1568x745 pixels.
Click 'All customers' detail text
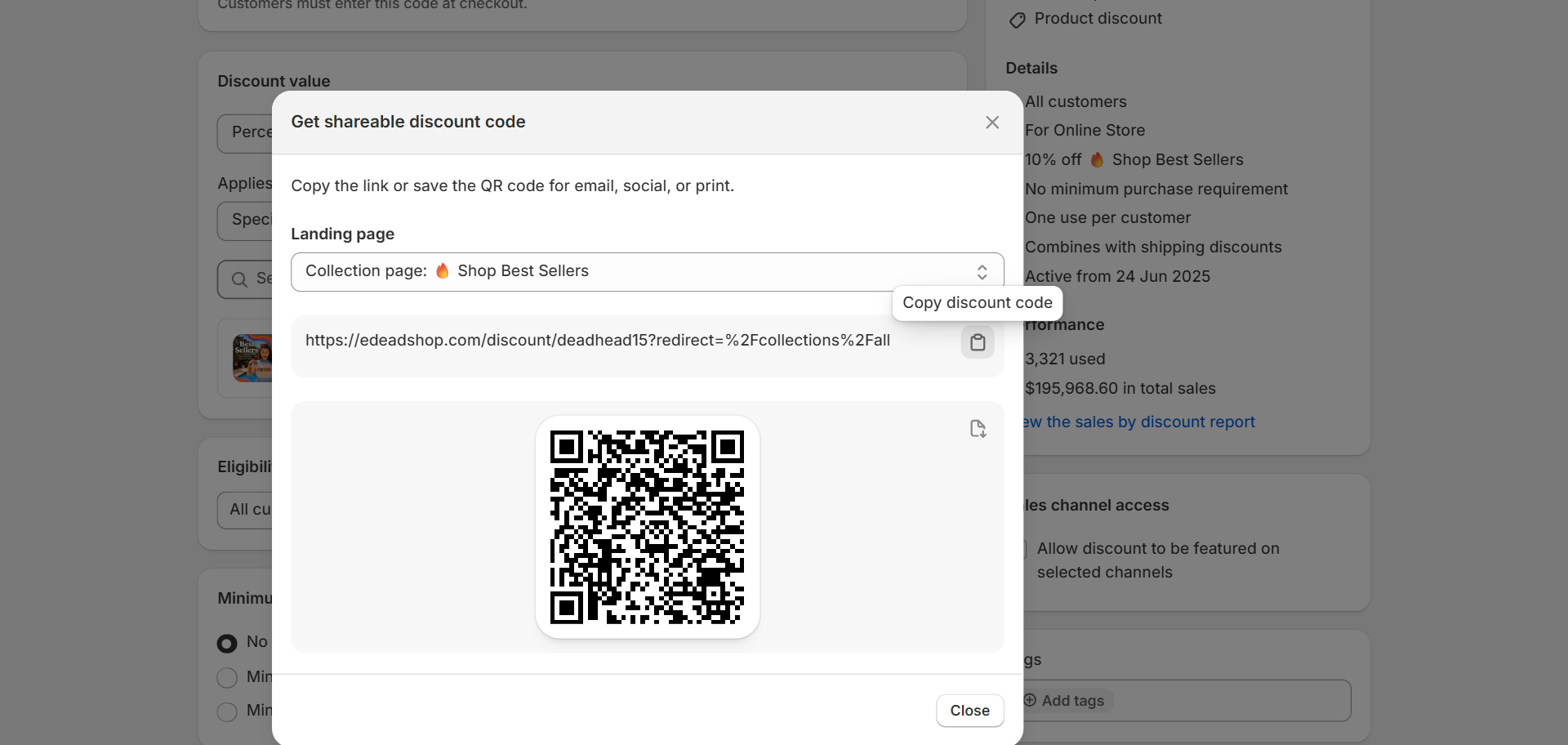pyautogui.click(x=1076, y=102)
